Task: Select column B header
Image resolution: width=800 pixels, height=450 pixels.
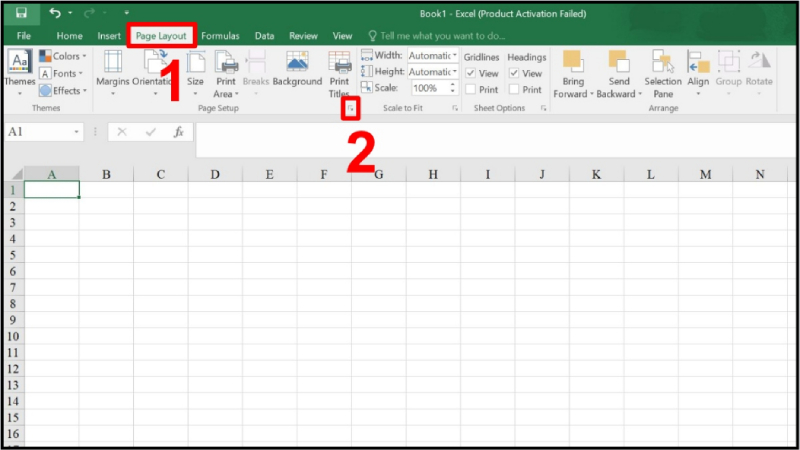Action: click(106, 174)
